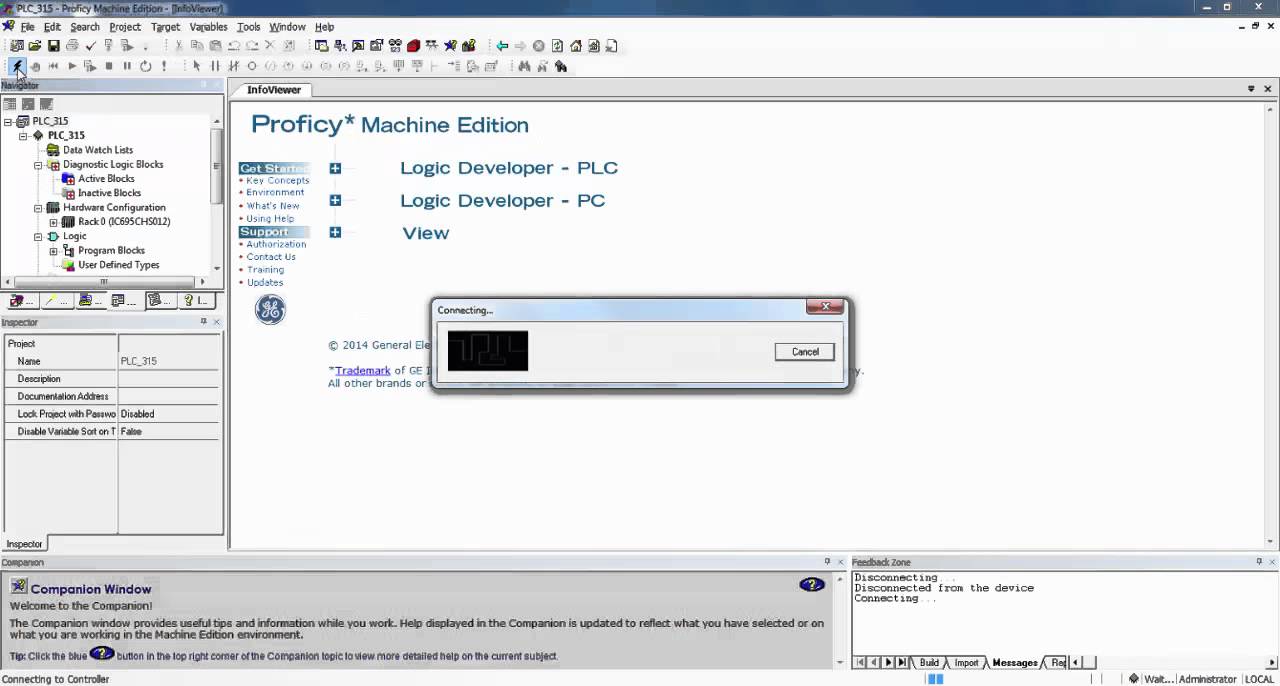Viewport: 1280px width, 686px height.
Task: Open the Variables menu
Action: [208, 27]
